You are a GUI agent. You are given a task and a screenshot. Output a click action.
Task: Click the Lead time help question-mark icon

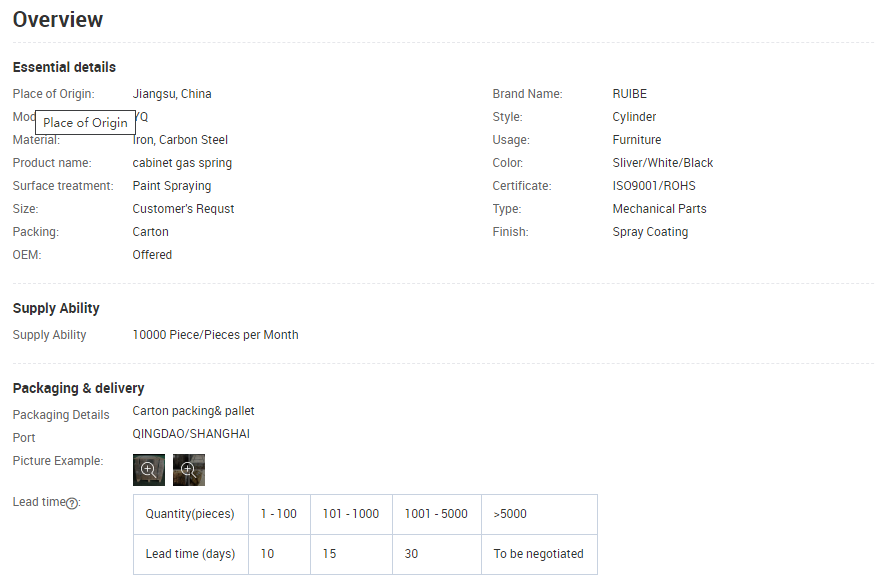72,503
